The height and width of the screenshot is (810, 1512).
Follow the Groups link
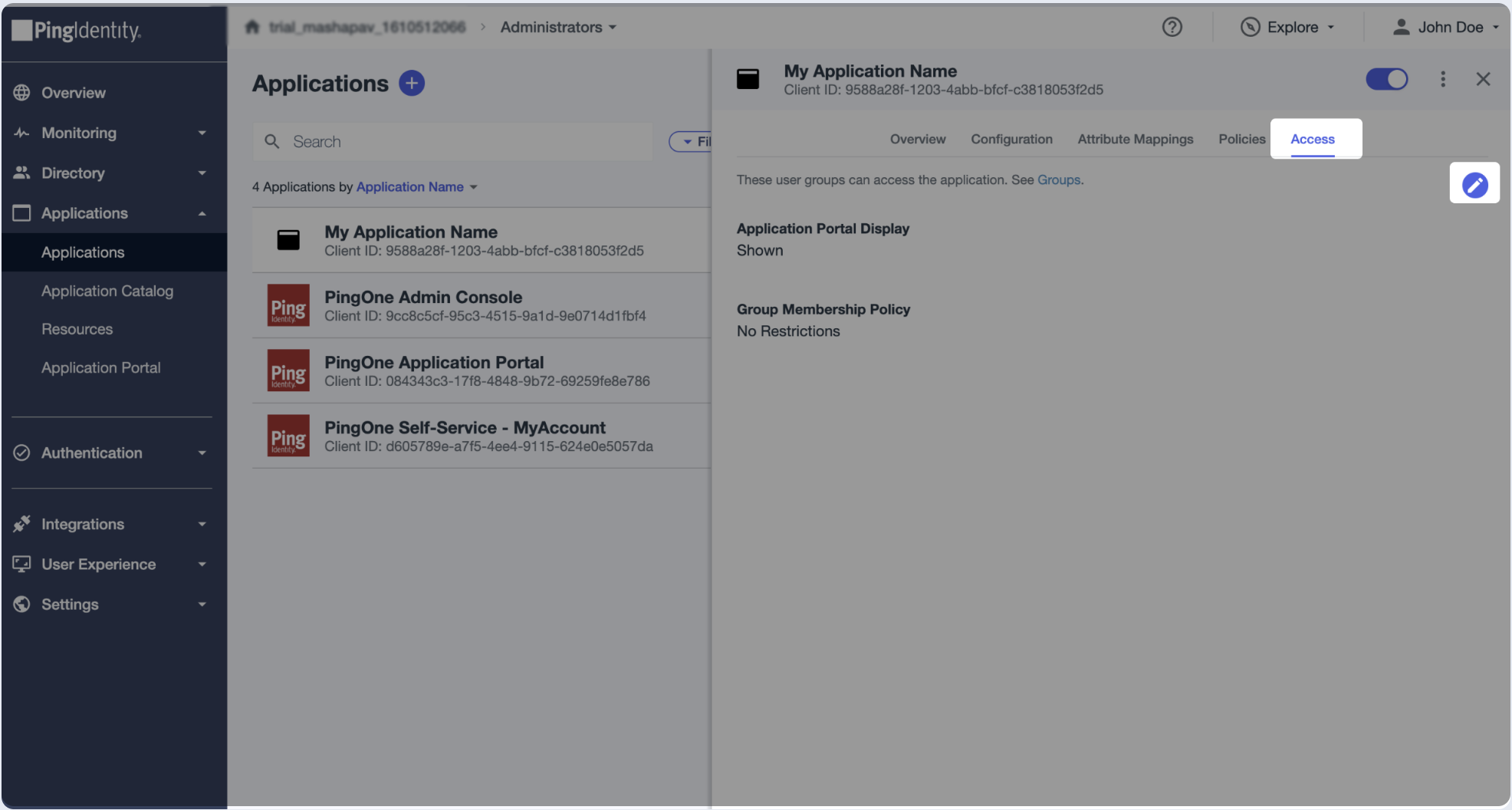(x=1058, y=179)
